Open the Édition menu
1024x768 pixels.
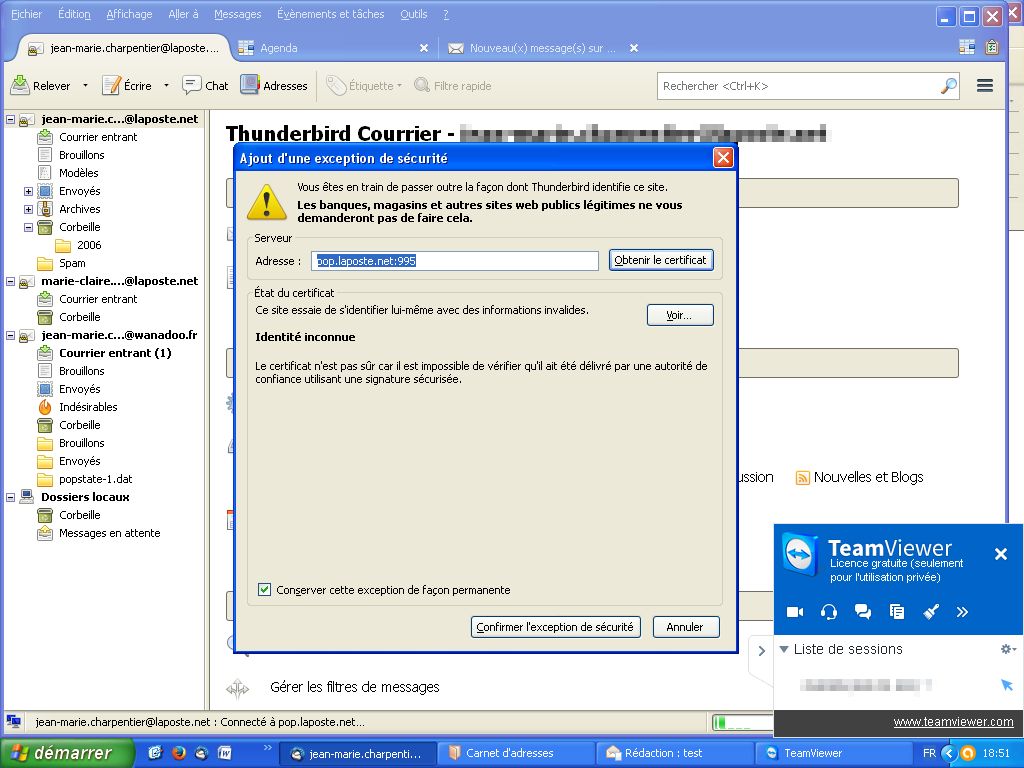click(x=74, y=14)
